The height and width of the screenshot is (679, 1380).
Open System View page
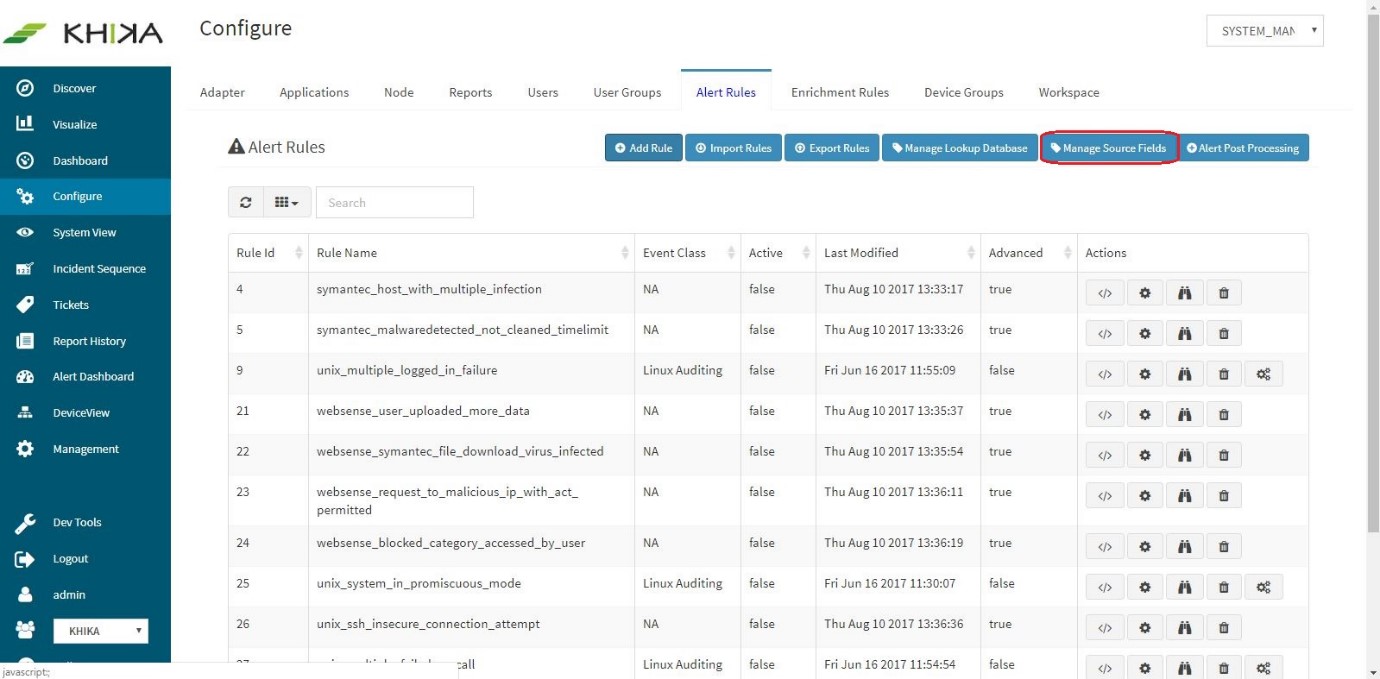pyautogui.click(x=84, y=232)
